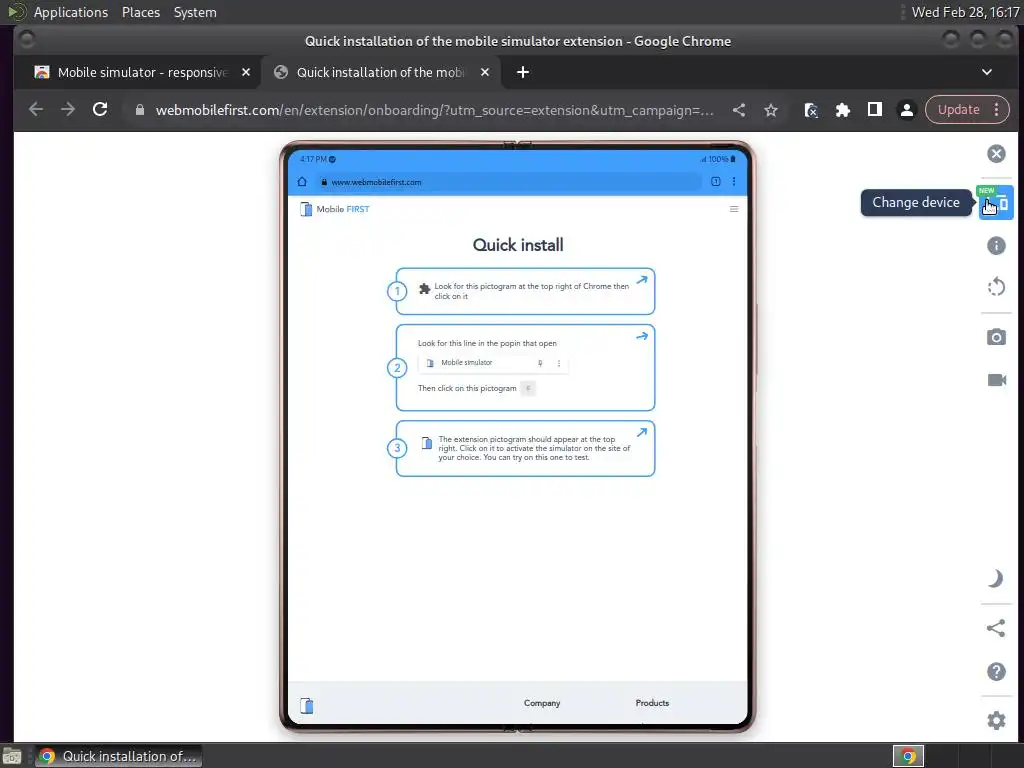
Task: Click the show desktop icon in the bottom panel
Action: coord(12,757)
